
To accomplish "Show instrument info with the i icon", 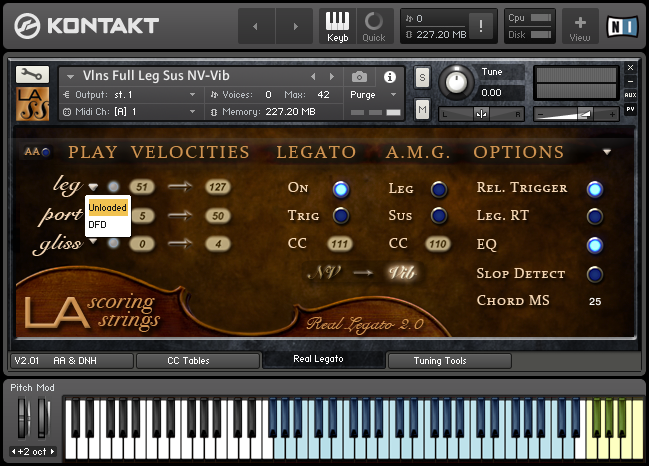I will coord(389,77).
